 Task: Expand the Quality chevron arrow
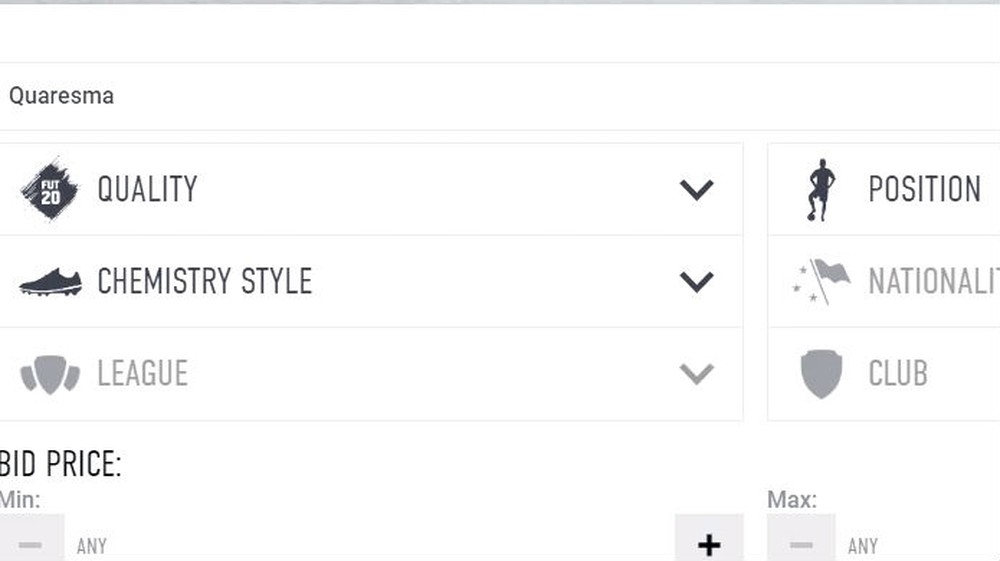[696, 189]
